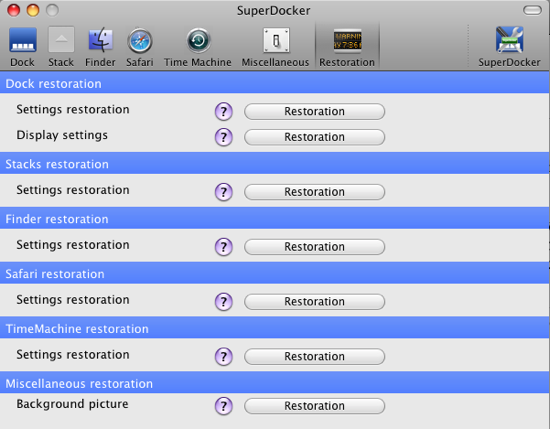Switch to the Finder pane icon

point(100,47)
